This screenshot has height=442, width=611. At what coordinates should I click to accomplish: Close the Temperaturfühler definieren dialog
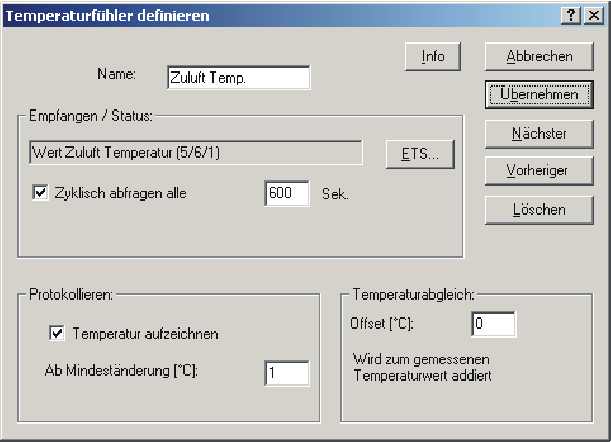click(x=594, y=16)
